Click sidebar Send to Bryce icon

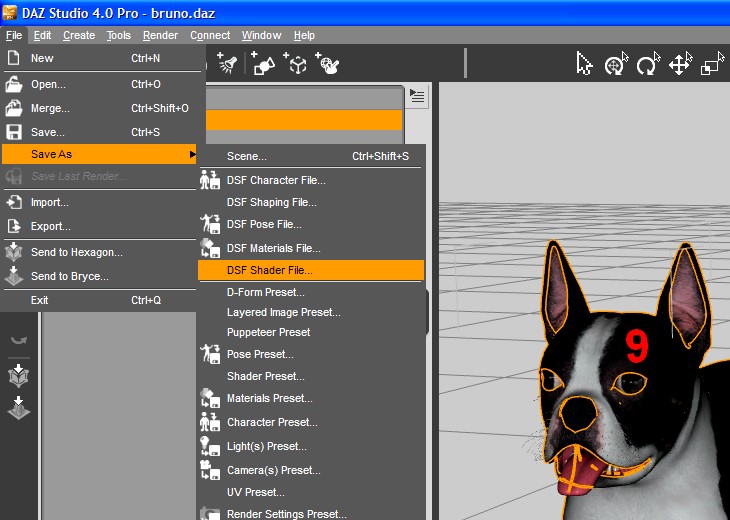(x=19, y=408)
